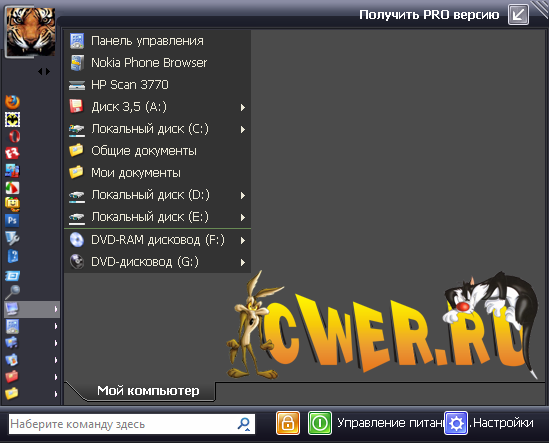
Task: Click the orange padlock lock button
Action: coord(288,423)
